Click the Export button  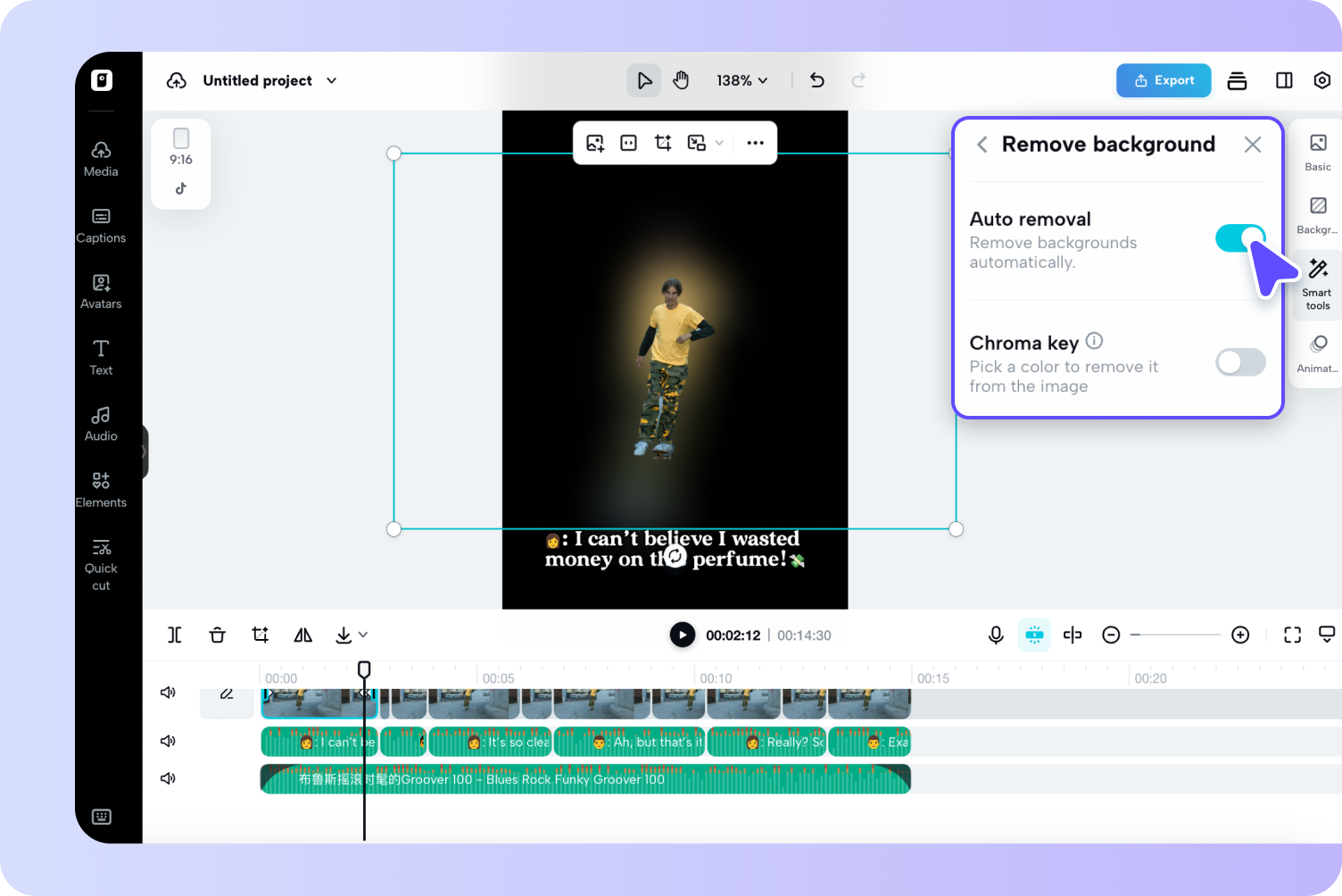point(1164,80)
